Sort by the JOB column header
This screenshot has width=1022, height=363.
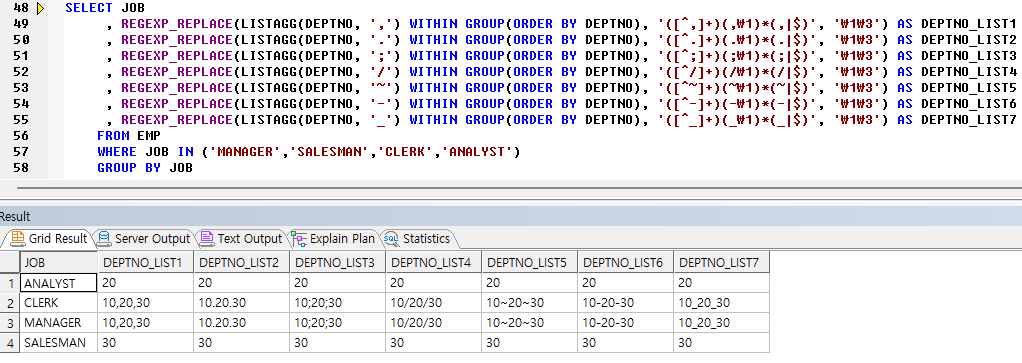tap(59, 262)
